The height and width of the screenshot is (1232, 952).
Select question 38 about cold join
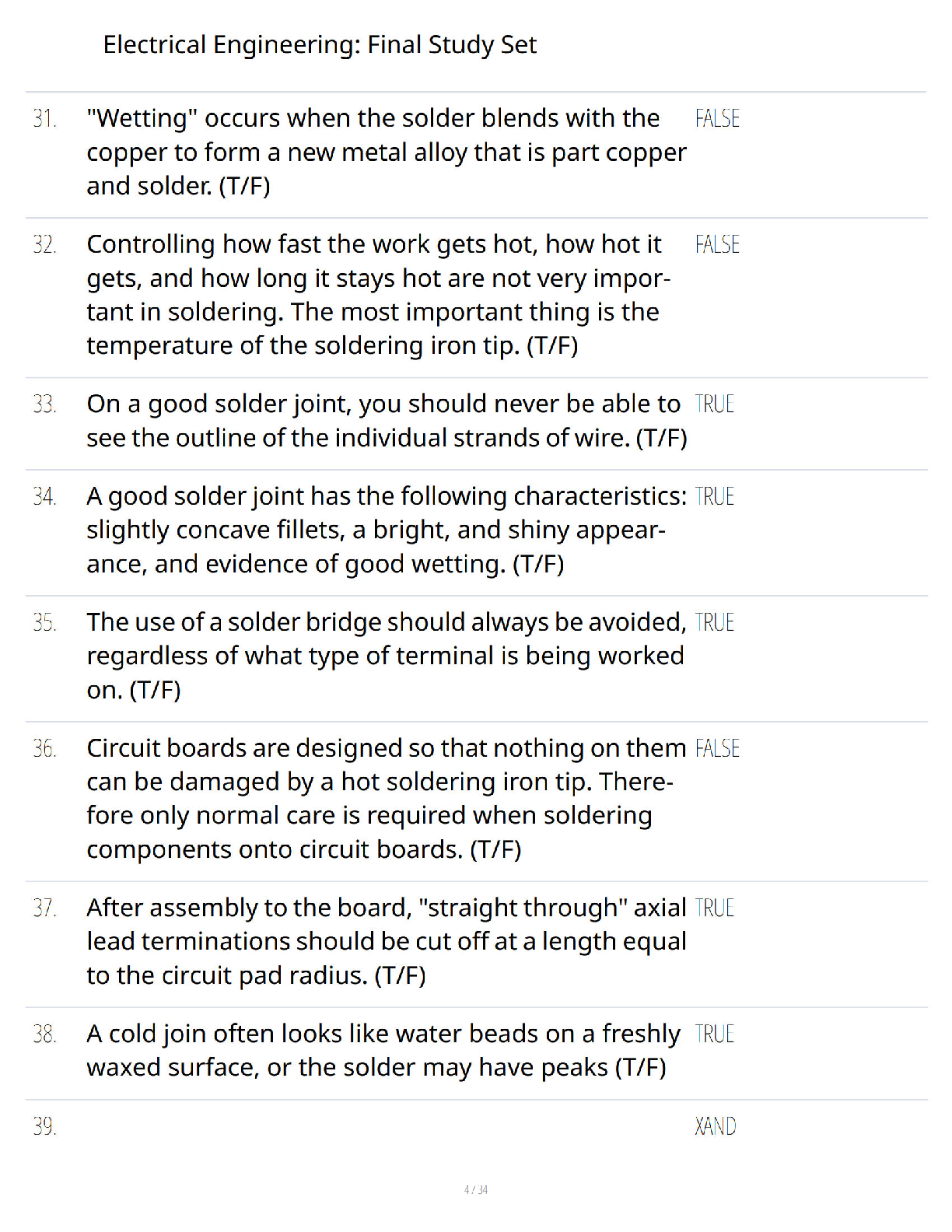(x=383, y=1050)
